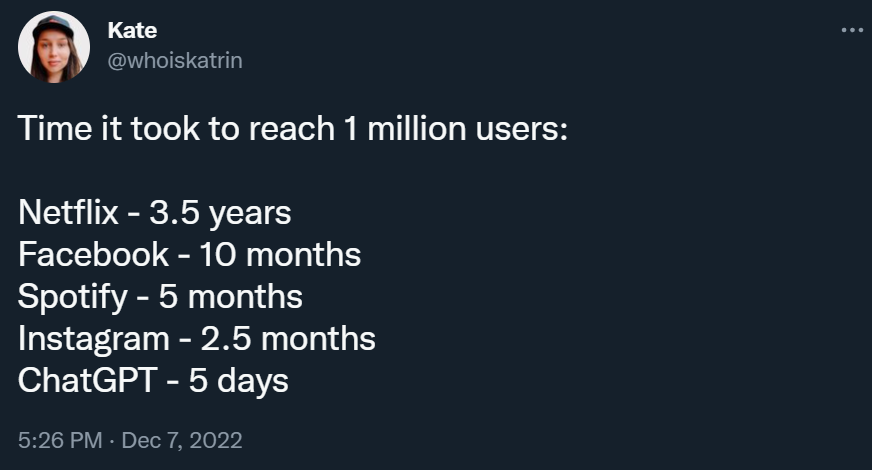Click the '10 months' text

pyautogui.click(x=280, y=255)
